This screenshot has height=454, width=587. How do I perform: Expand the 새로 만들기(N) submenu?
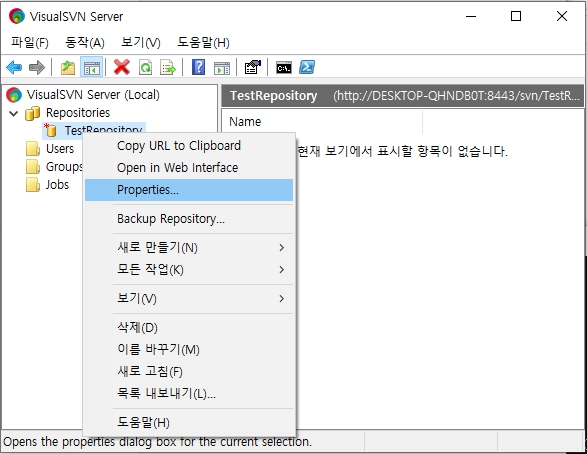pos(189,248)
